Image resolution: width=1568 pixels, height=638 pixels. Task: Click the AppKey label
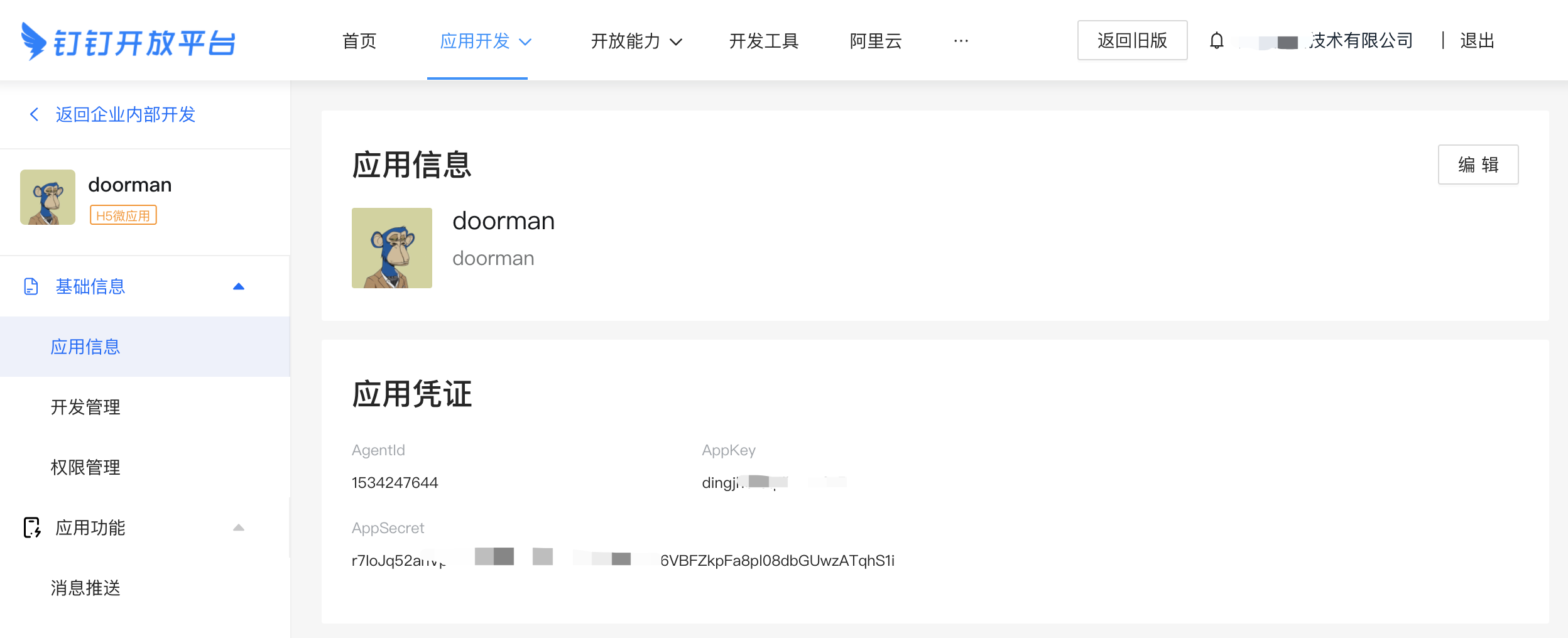click(x=729, y=450)
